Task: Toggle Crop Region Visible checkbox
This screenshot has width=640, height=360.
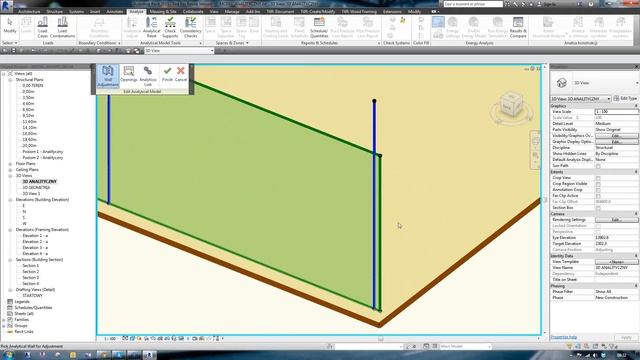Action: point(598,184)
